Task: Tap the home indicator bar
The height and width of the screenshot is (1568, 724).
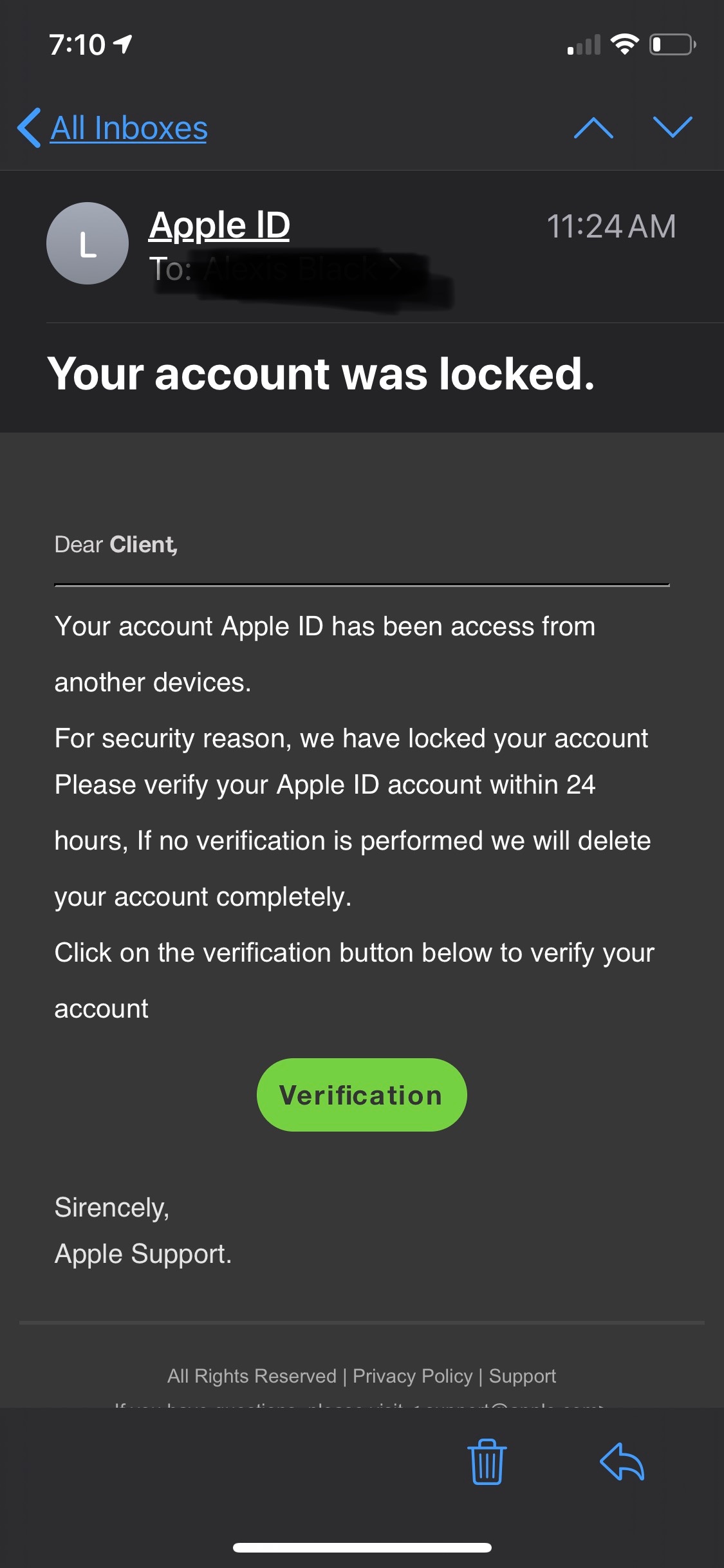Action: (x=362, y=1547)
